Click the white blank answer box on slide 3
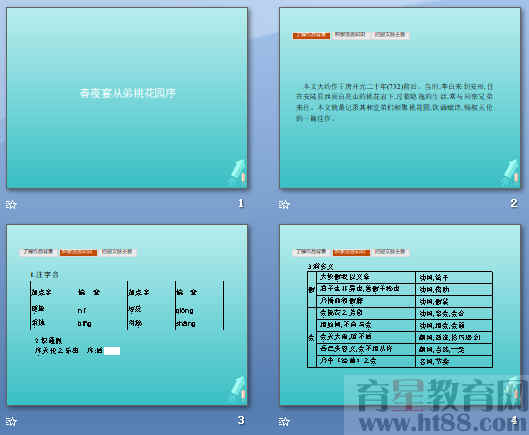This screenshot has width=529, height=435. click(112, 351)
